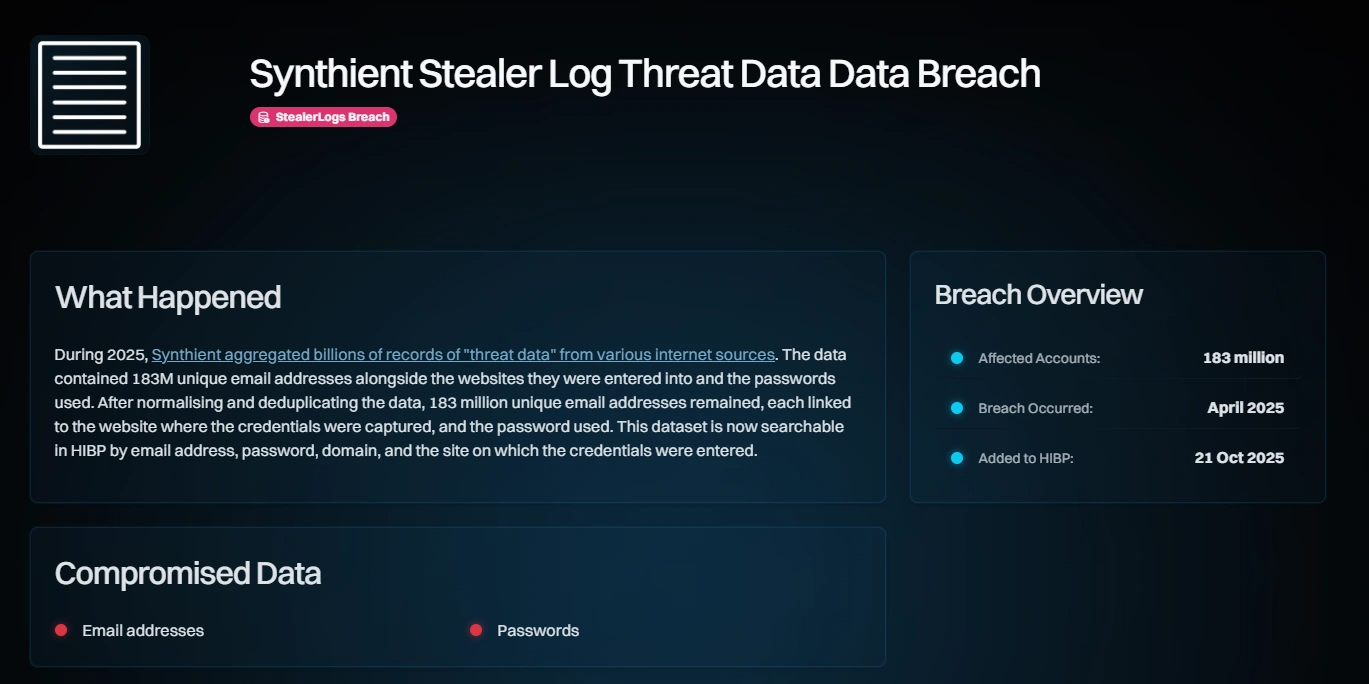Click the database icon in StealerLogs badge
Screen dimensions: 1369x684
(x=263, y=118)
